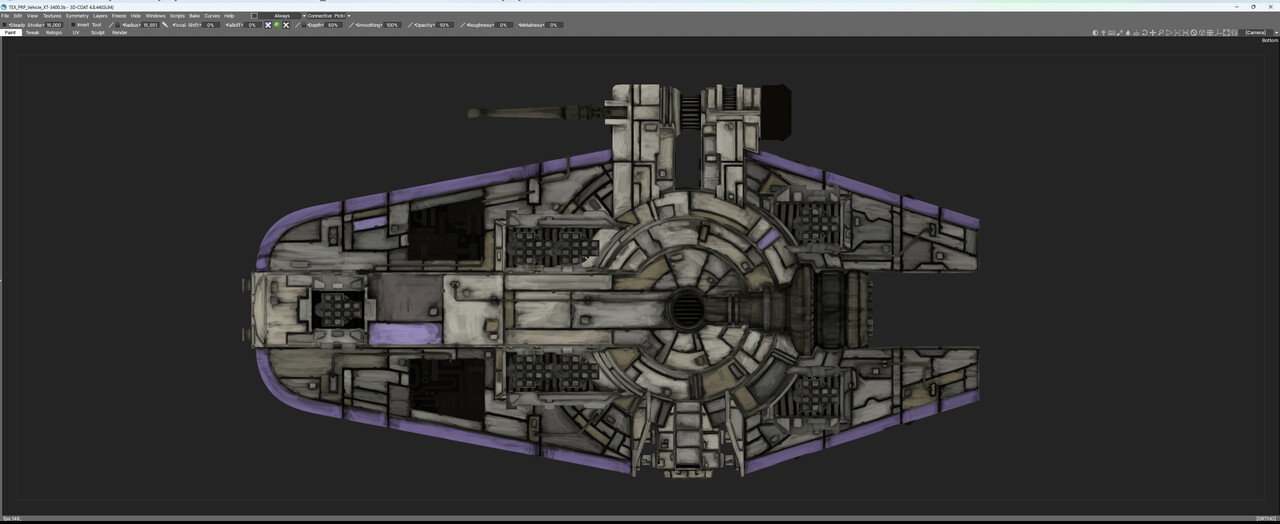The height and width of the screenshot is (524, 1280).
Task: Click the fullscreen viewport icon
Action: pos(1227,33)
